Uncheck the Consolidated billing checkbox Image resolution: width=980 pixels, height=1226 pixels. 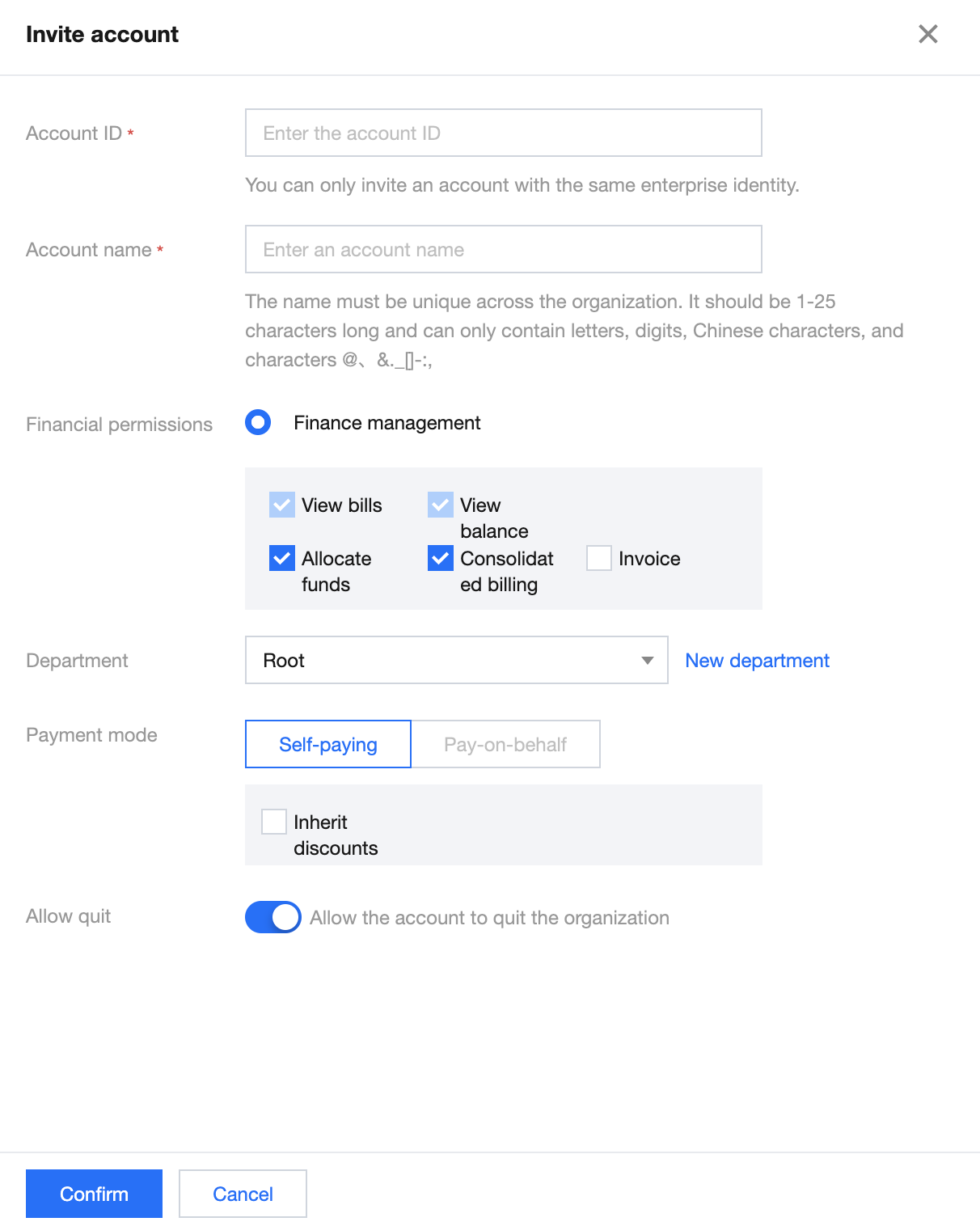[441, 558]
